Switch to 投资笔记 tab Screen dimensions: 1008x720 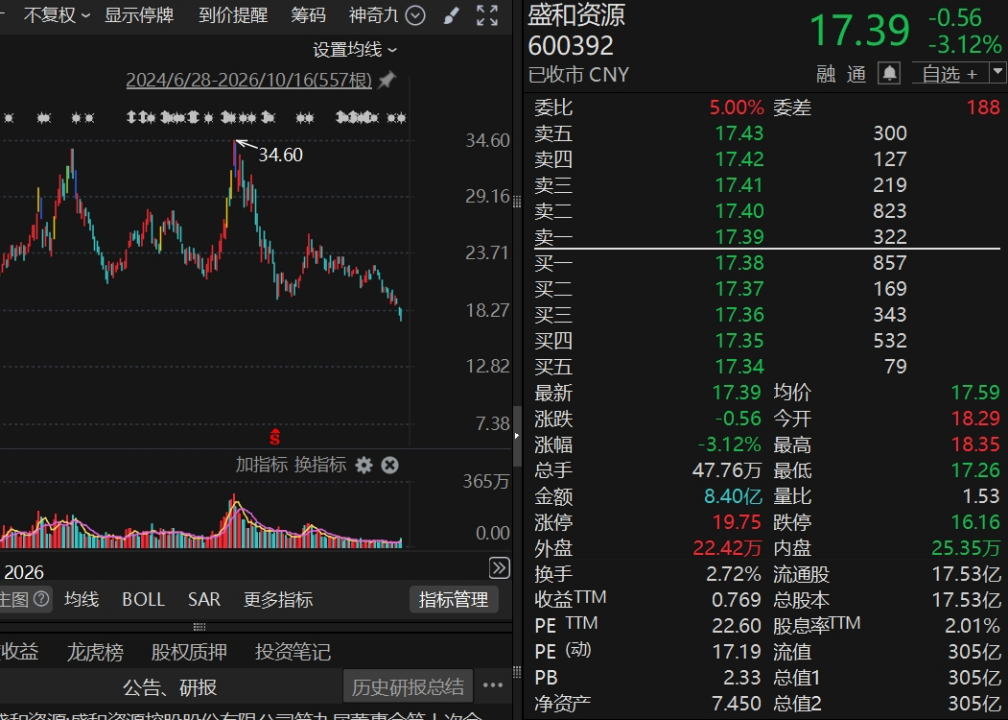(x=293, y=652)
